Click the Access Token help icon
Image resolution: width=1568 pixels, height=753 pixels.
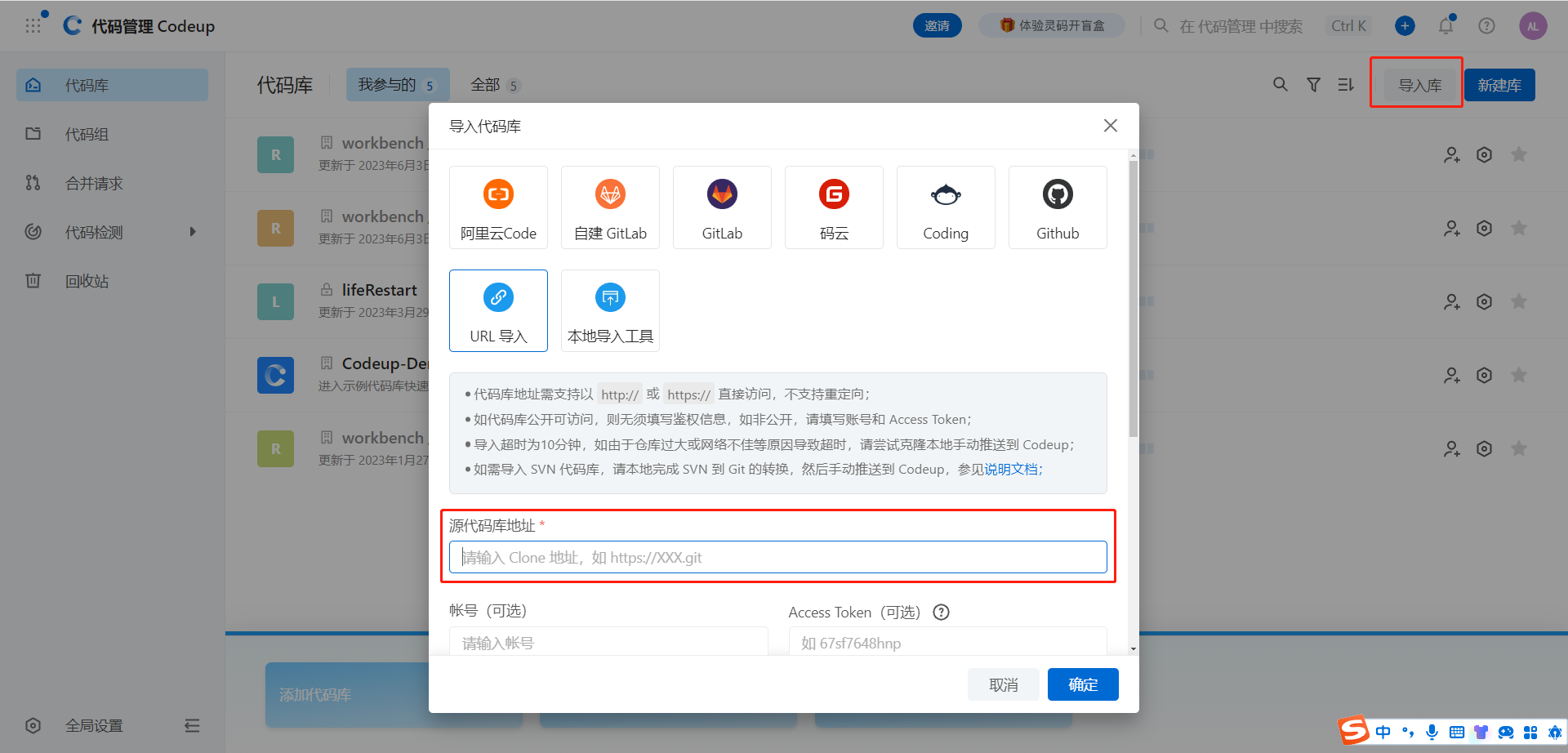coord(941,613)
